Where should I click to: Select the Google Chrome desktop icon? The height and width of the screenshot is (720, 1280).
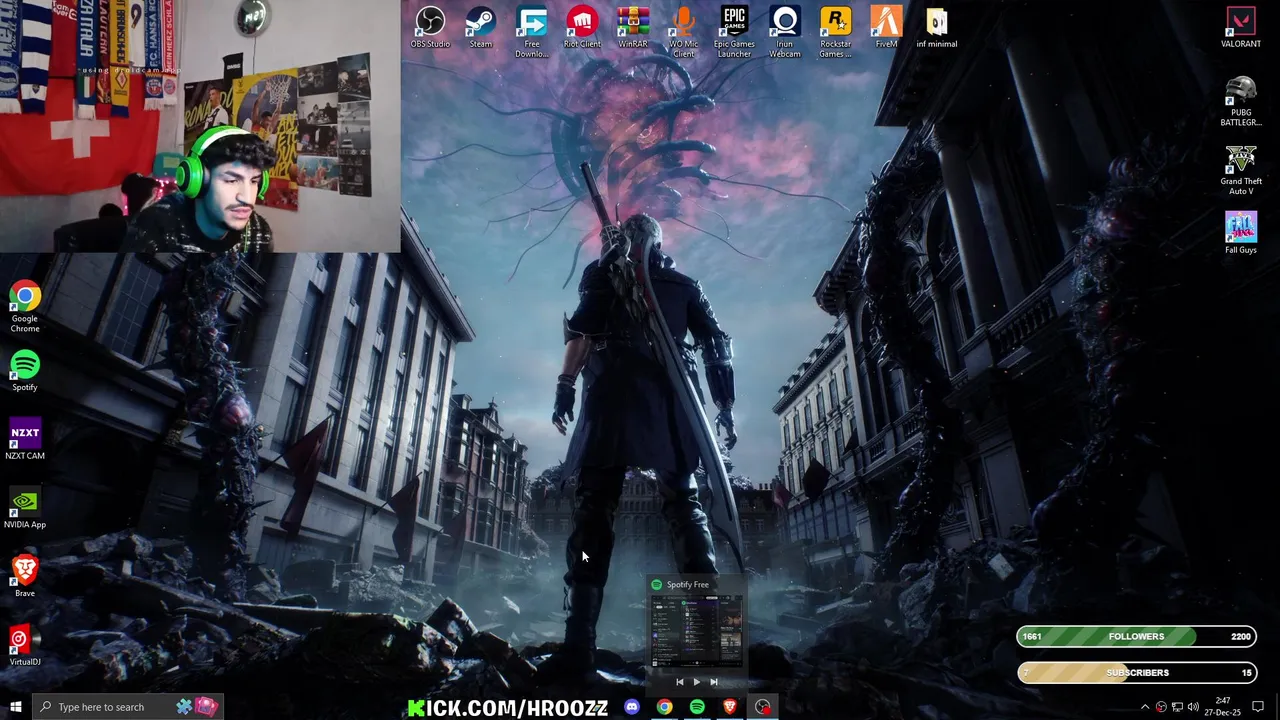coord(25,307)
